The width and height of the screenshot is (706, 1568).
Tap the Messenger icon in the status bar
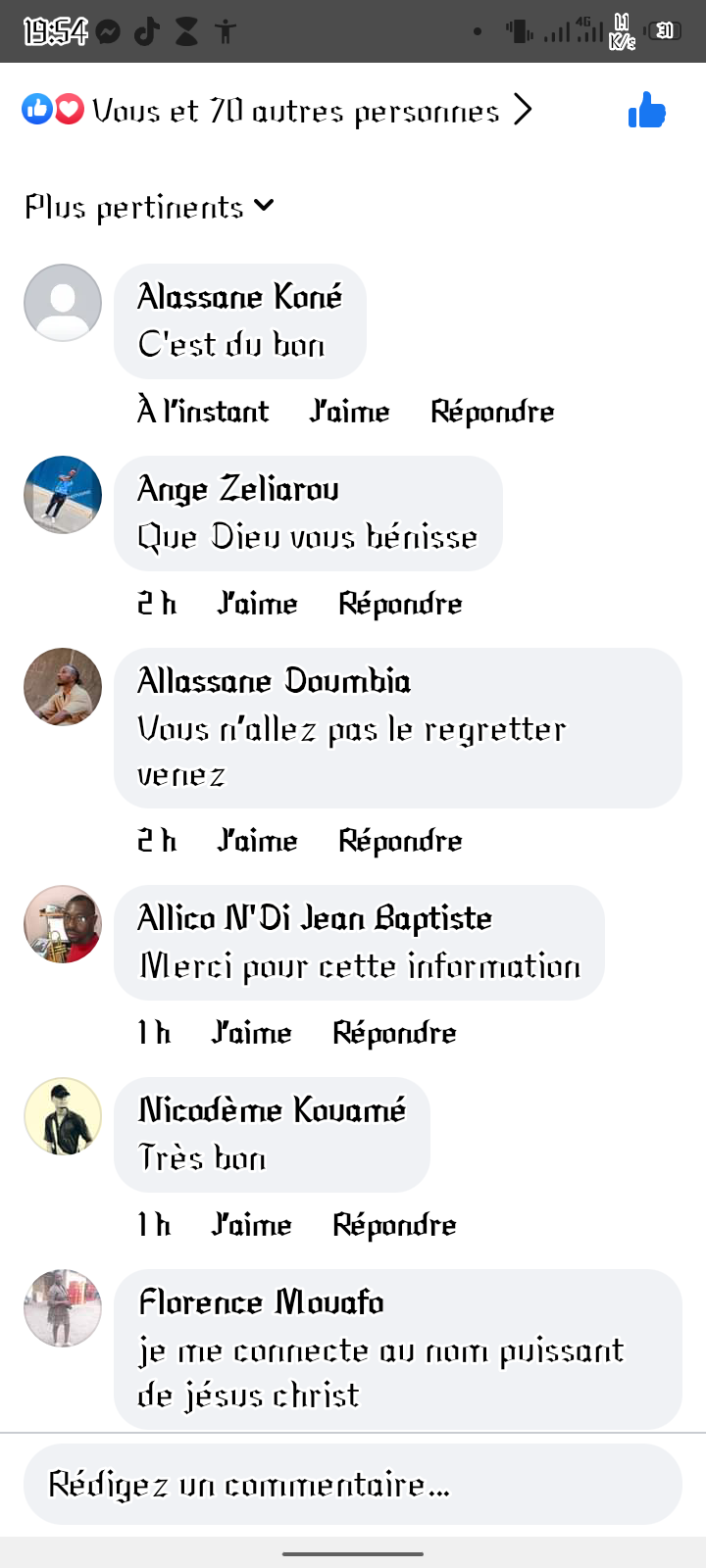[x=109, y=32]
